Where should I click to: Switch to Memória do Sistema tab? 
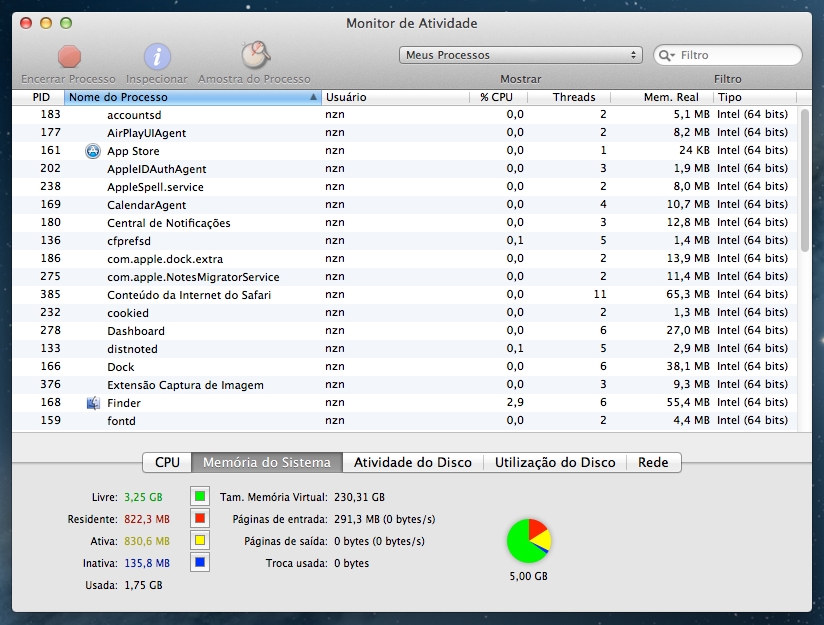(x=267, y=463)
